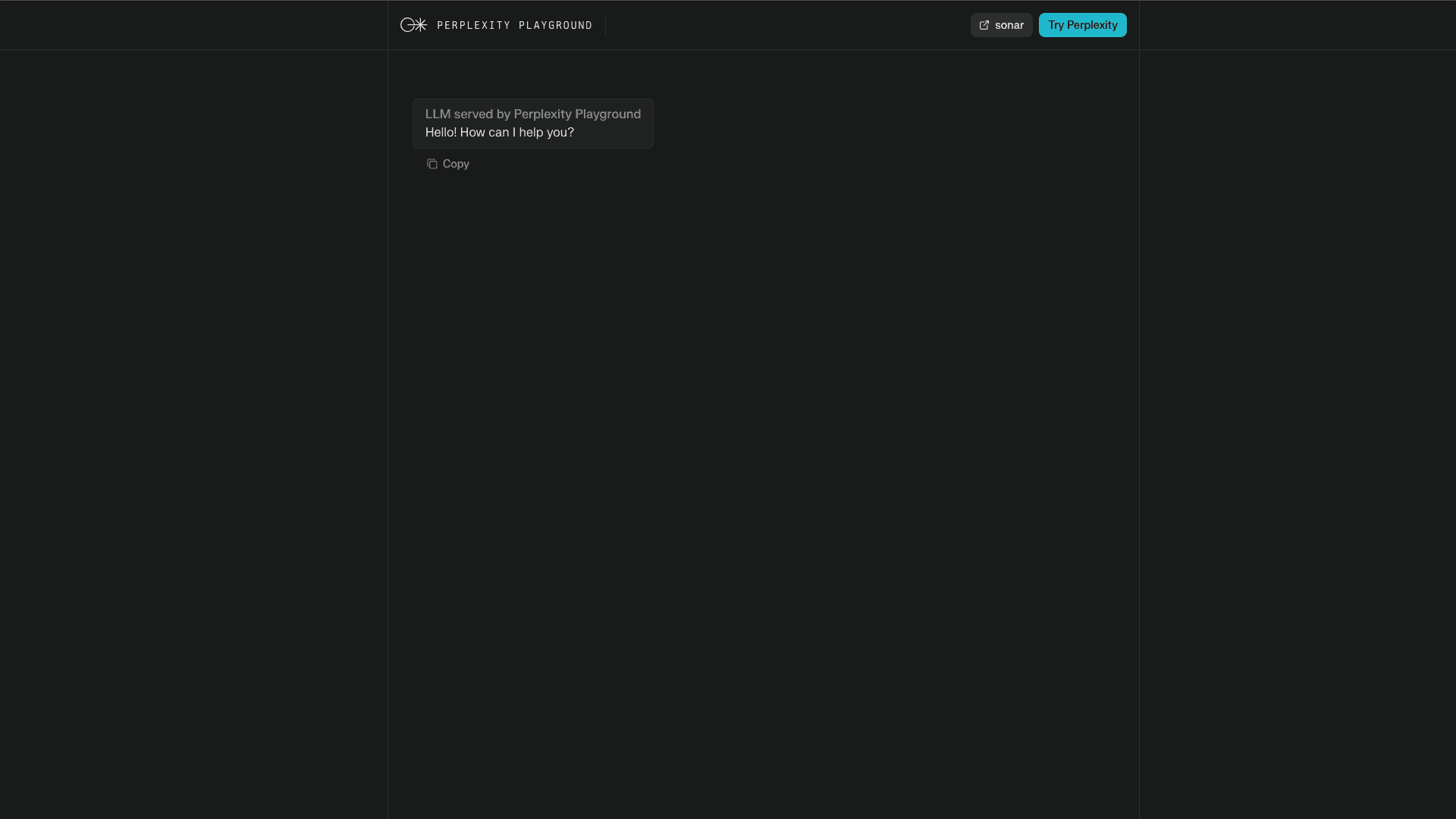Click the asterisk star of the logo
The height and width of the screenshot is (819, 1456).
click(420, 25)
